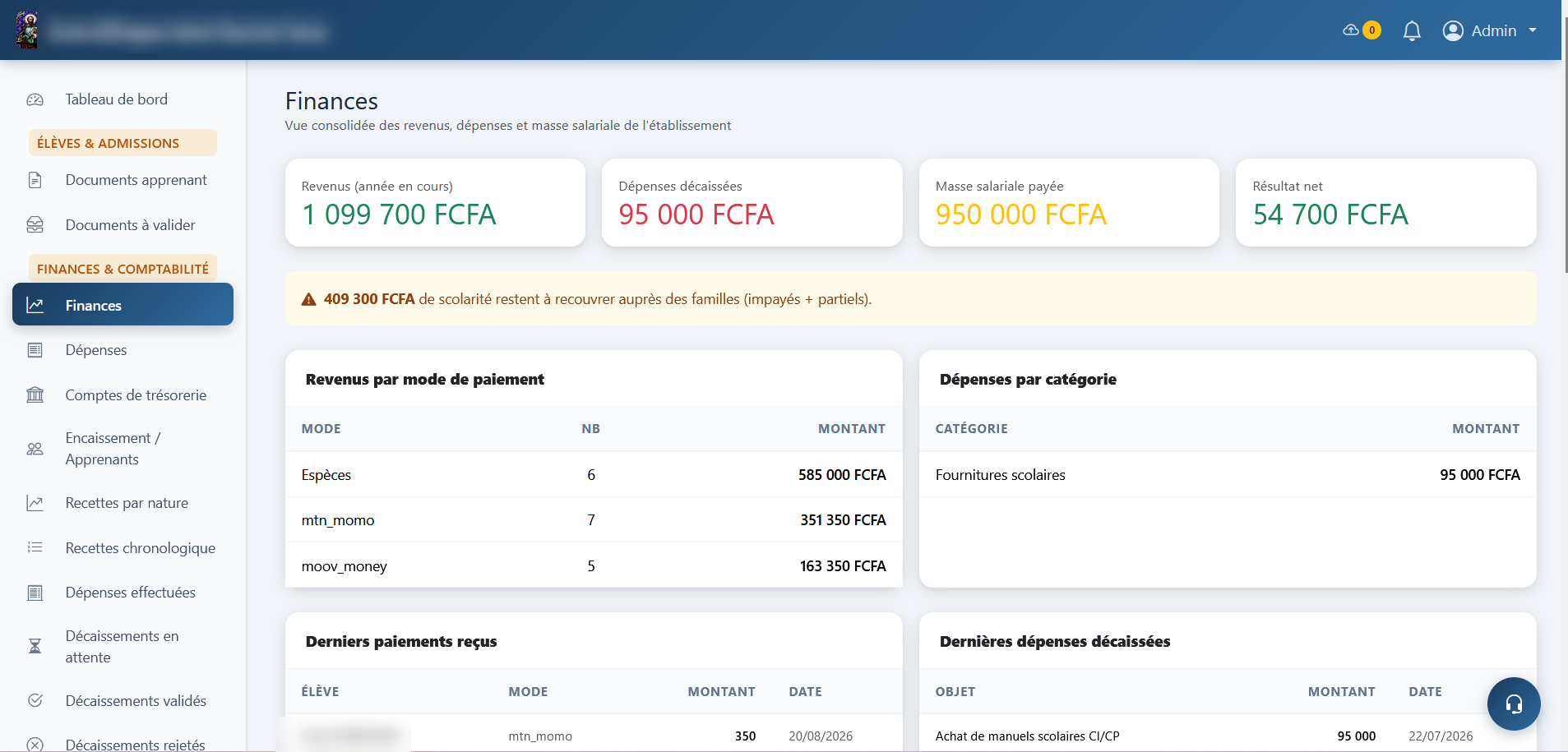
Task: Click the 409 300 FCFA unpaid tuition amount
Action: click(x=369, y=299)
